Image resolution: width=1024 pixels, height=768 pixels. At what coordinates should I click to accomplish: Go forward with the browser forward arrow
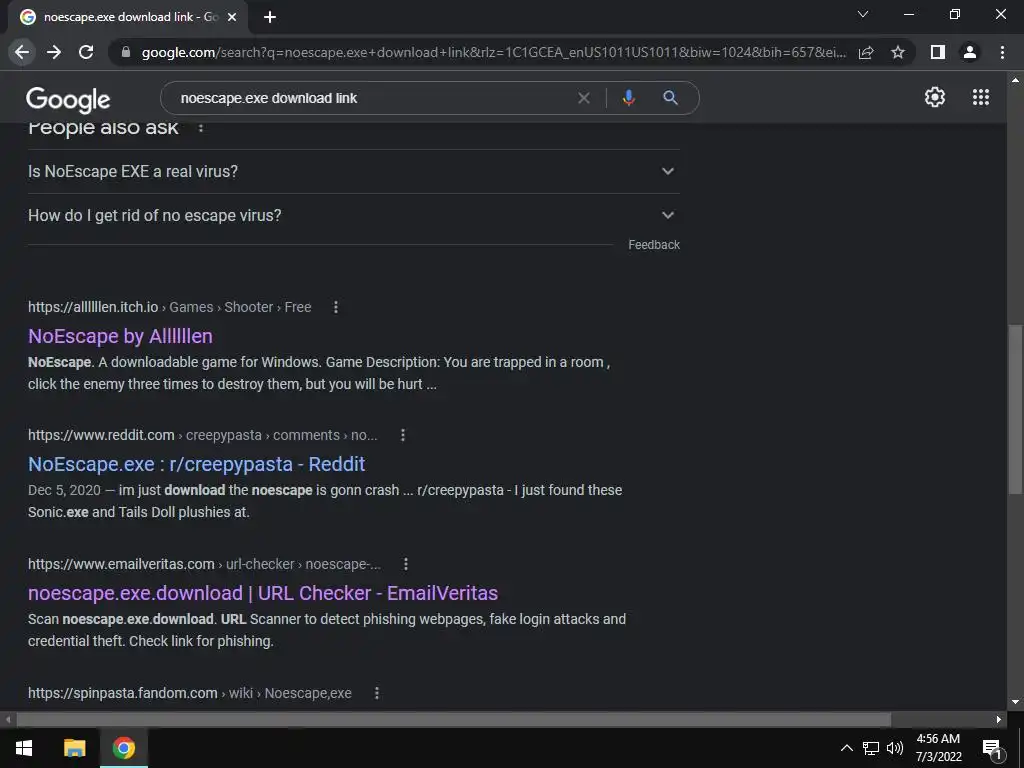coord(54,52)
